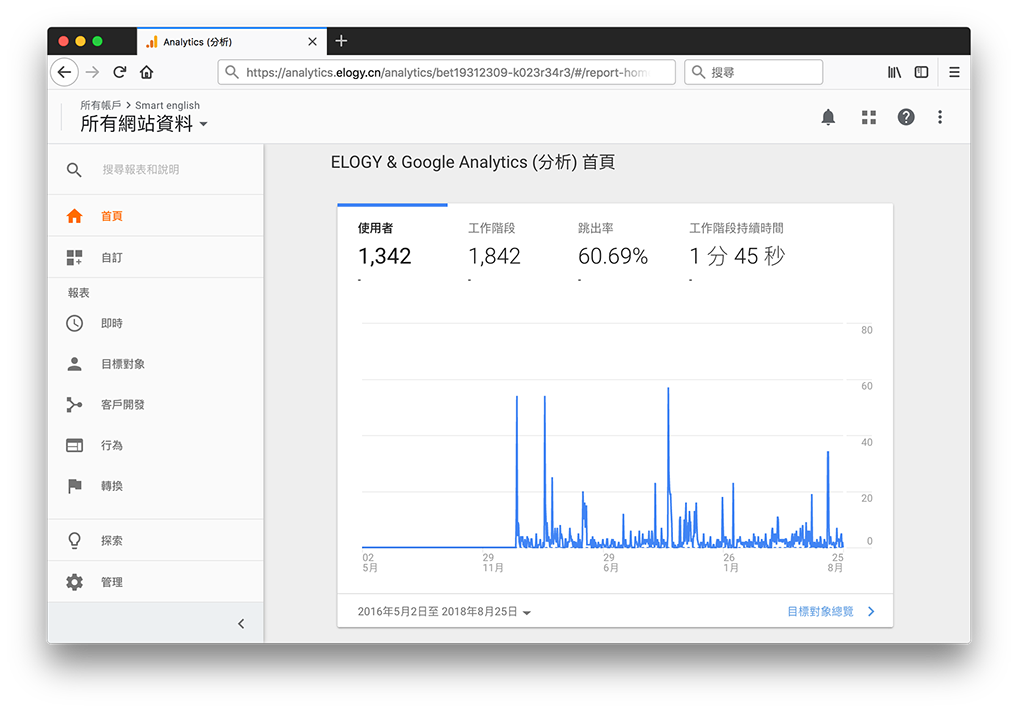Click the magnifier icon in URL bar

232,72
